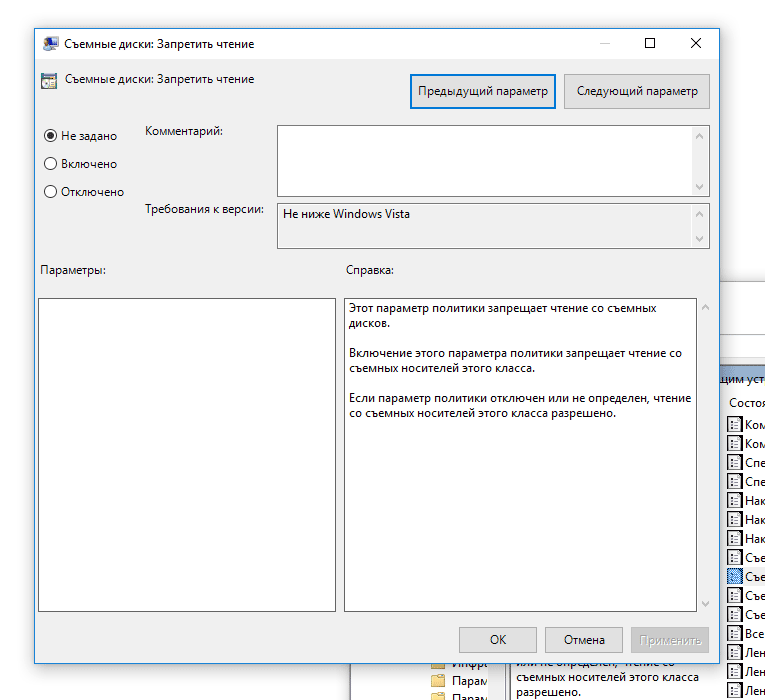This screenshot has height=700, width=765.
Task: Click the down arrow of the comment box scrollbar
Action: point(700,187)
